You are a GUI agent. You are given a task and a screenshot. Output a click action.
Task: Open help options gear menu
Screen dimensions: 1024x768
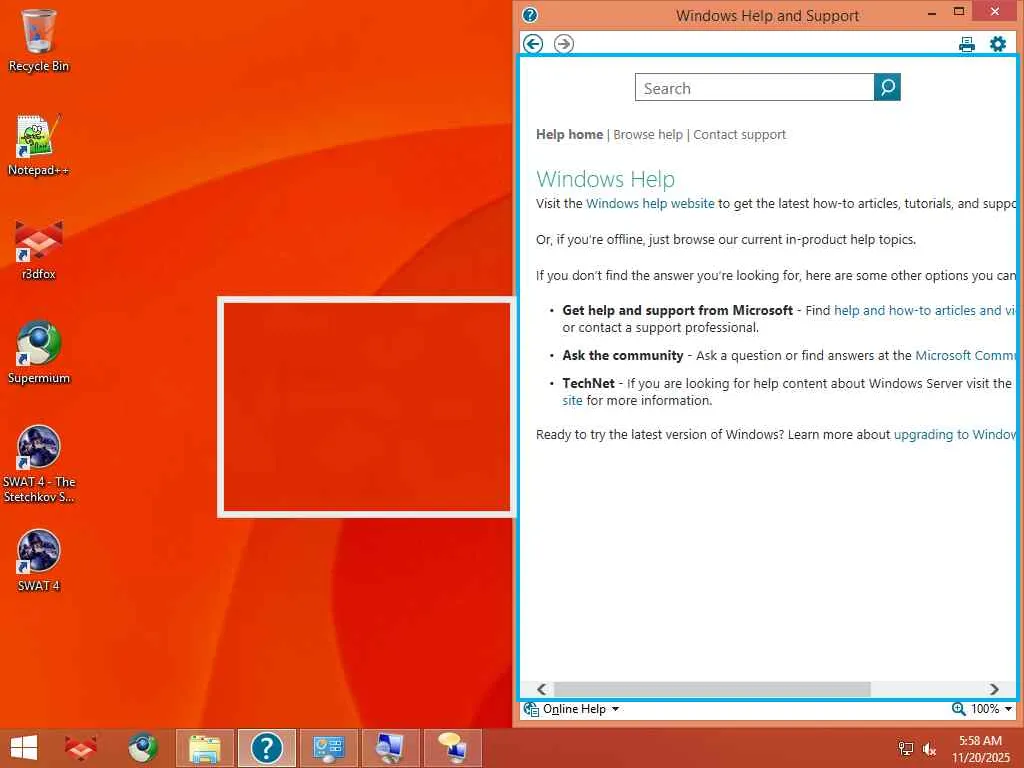point(998,44)
